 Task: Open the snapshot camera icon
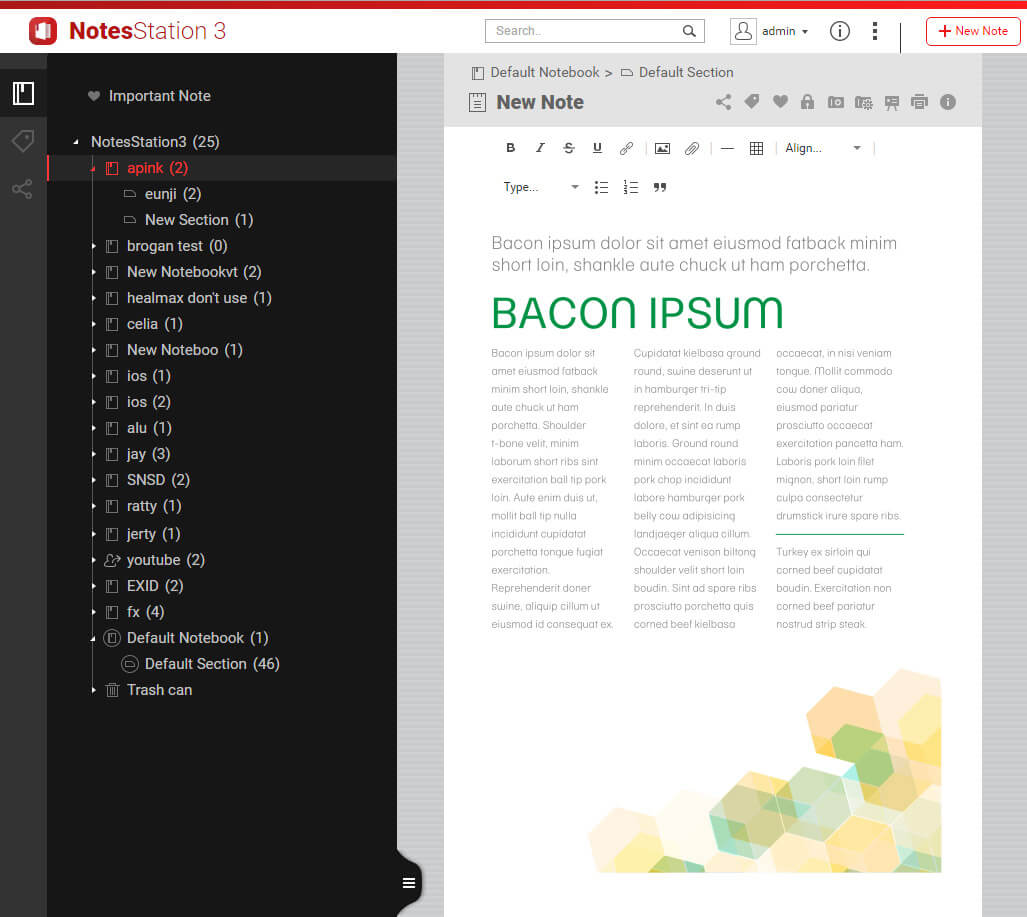click(x=836, y=102)
